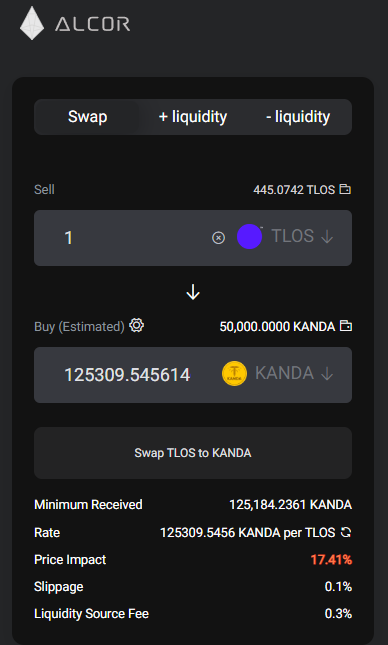Open the TLOS token dropdown

tap(302, 237)
